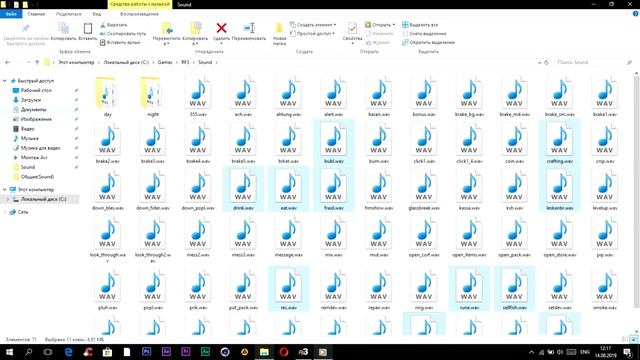Switch to details view toggle in status bar
Screen dimensions: 640x360
tap(625, 339)
